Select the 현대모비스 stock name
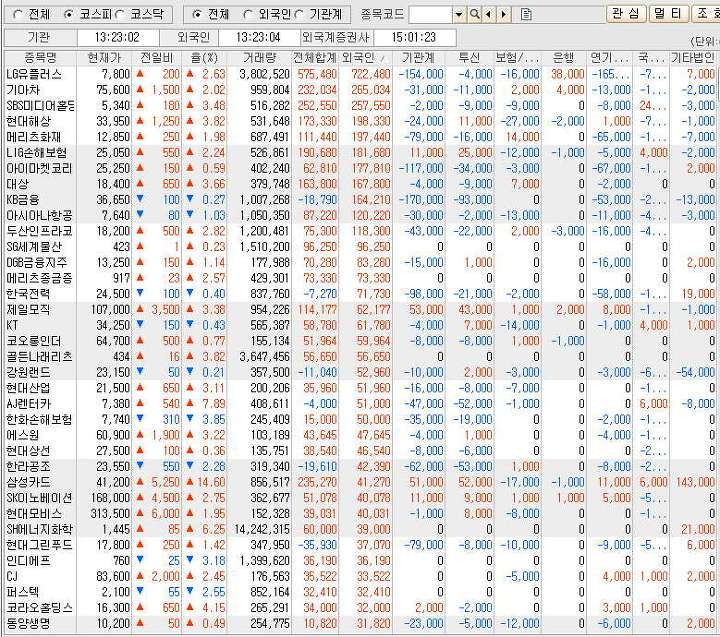Image resolution: width=720 pixels, height=637 pixels. [x=34, y=513]
